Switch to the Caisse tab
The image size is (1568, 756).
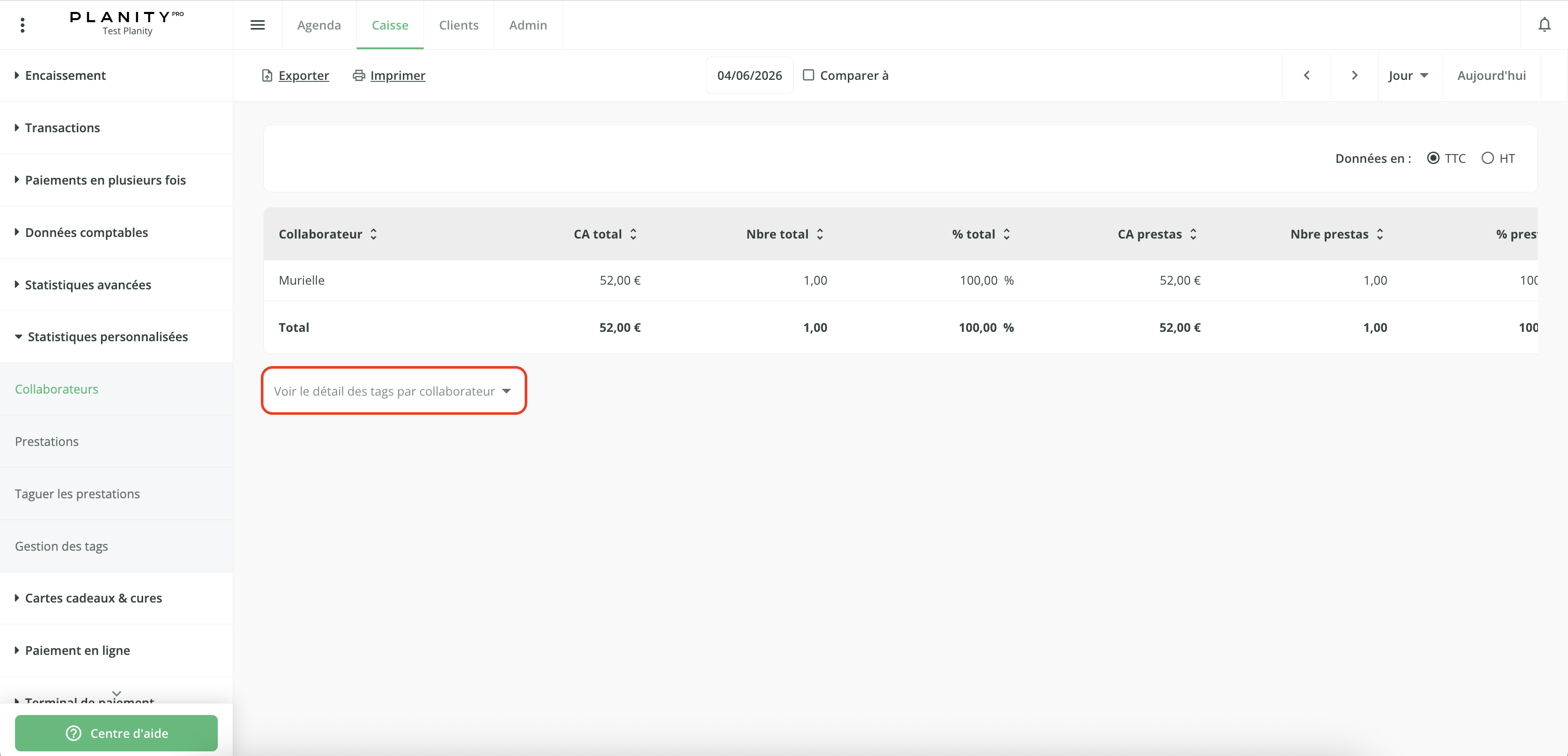click(x=390, y=25)
